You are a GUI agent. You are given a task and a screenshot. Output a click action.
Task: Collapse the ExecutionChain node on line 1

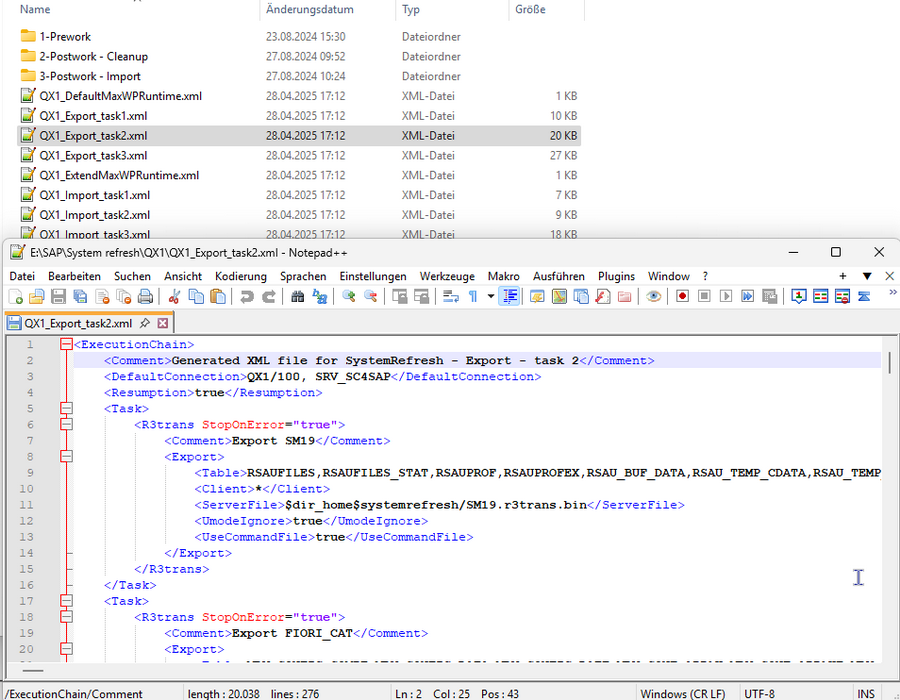point(67,344)
